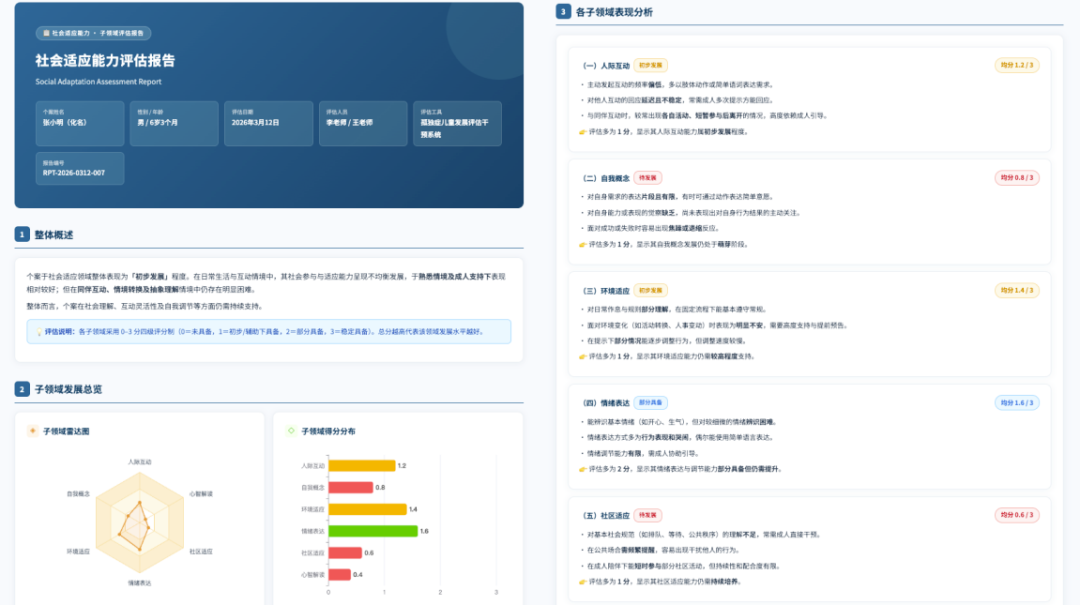Click the 部分具备 tag next to 情绪表达
Viewport: 1080px width, 605px height.
[x=650, y=402]
